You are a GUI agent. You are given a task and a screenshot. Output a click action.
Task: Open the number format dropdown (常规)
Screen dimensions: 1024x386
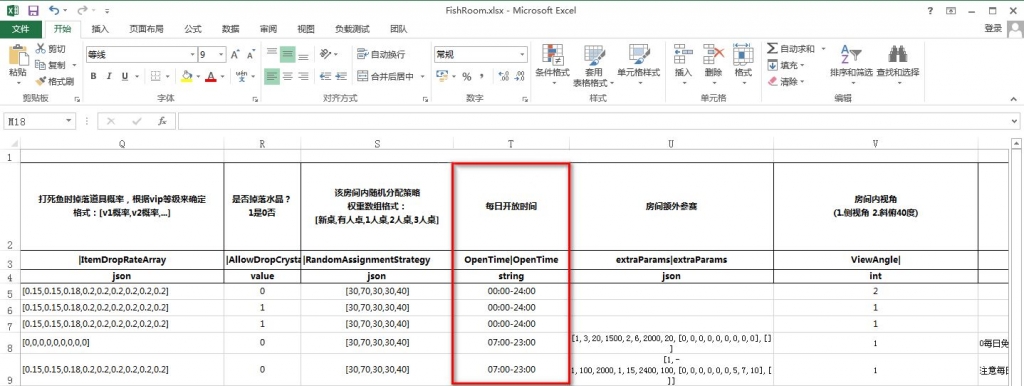[x=522, y=54]
